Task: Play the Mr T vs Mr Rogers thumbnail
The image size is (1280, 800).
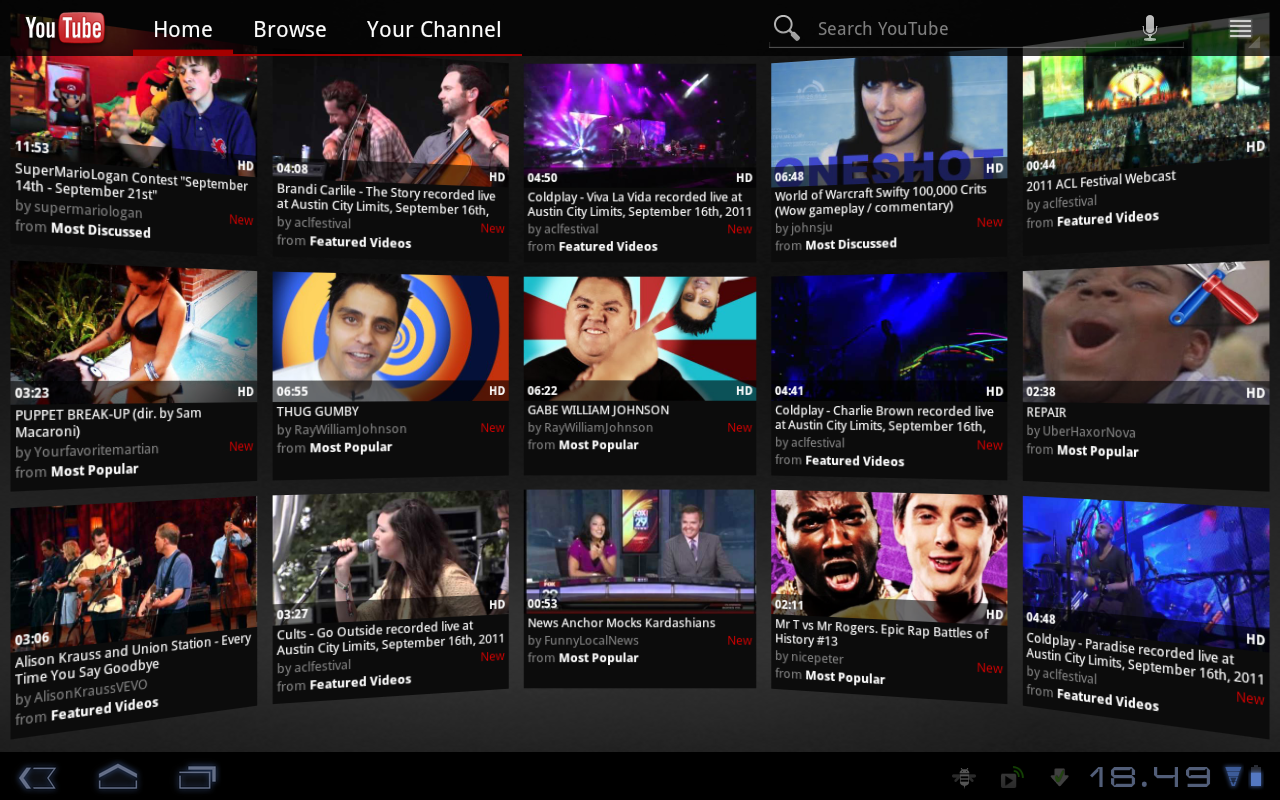Action: (889, 556)
